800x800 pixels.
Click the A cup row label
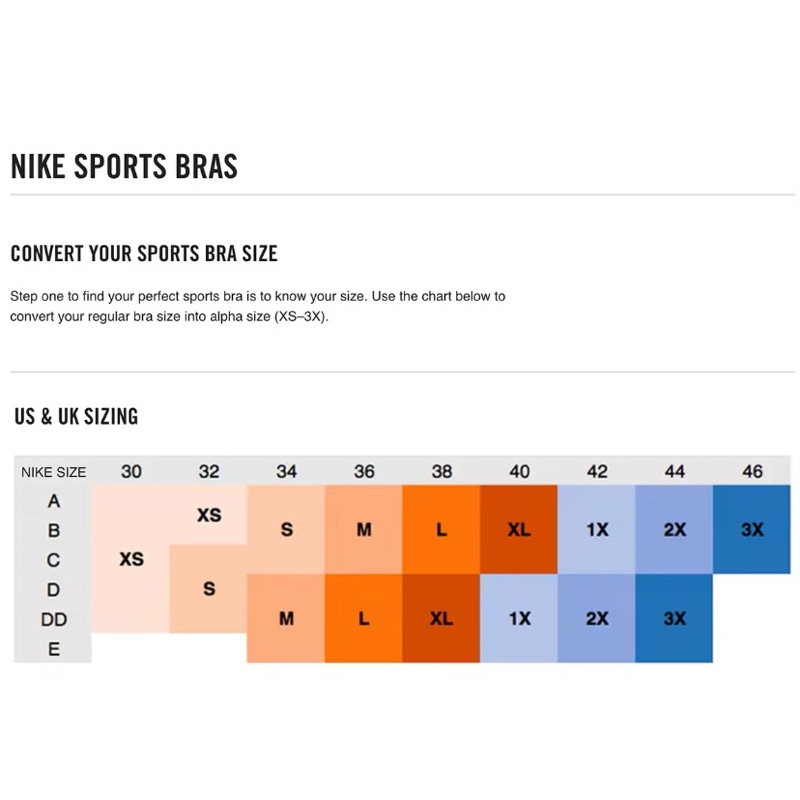click(54, 501)
